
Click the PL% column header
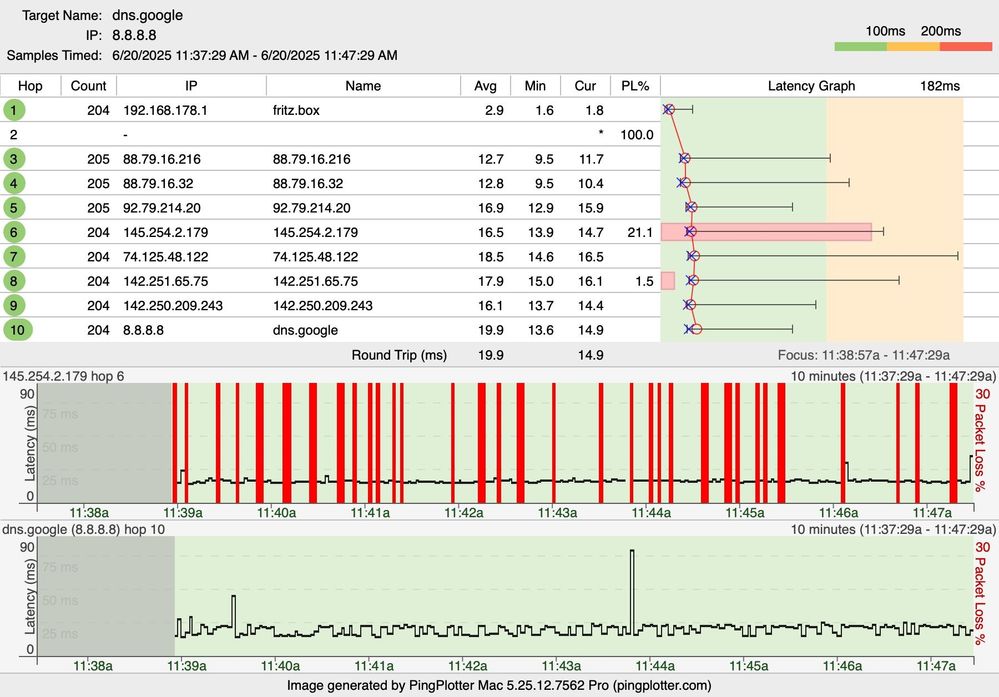pos(635,86)
